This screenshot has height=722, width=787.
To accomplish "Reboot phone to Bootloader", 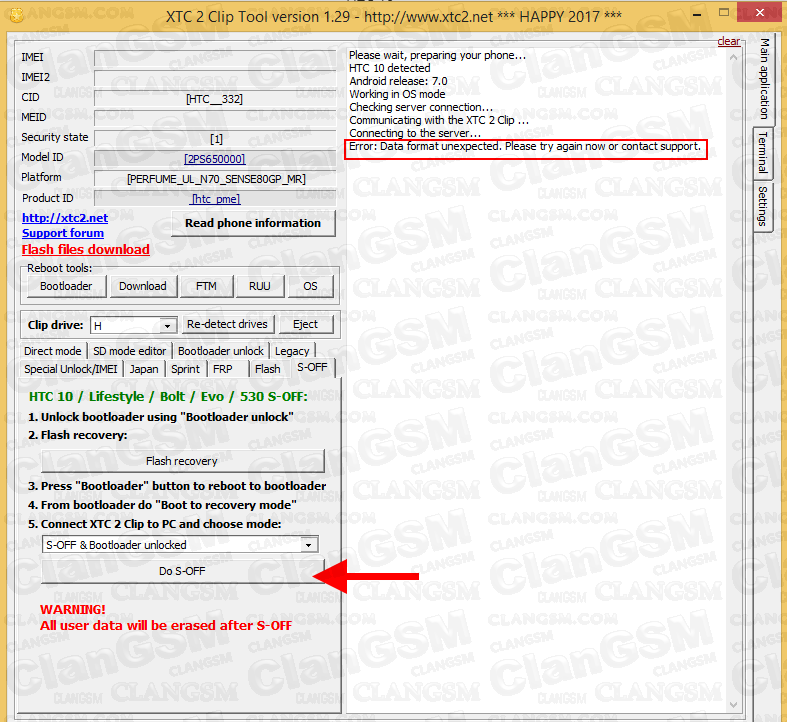I will pyautogui.click(x=66, y=286).
